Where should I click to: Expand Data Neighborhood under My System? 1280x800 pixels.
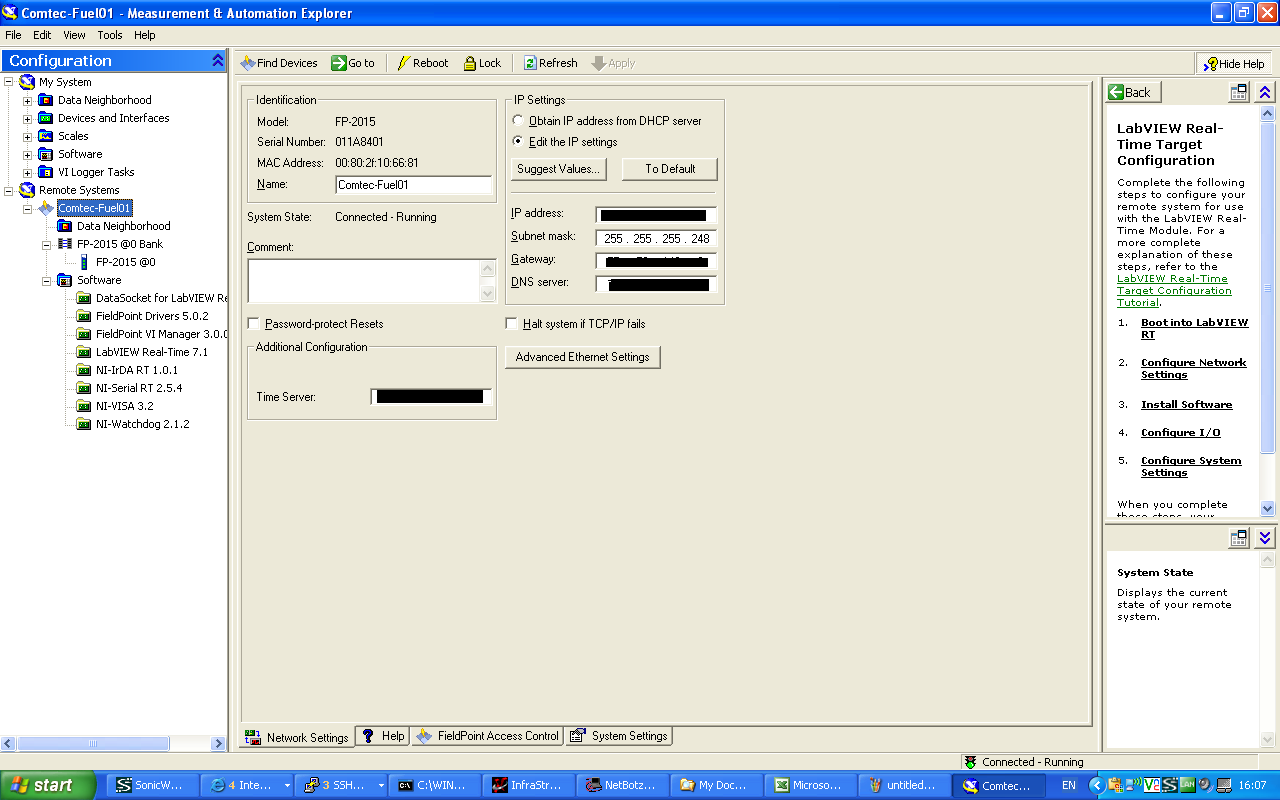click(28, 100)
